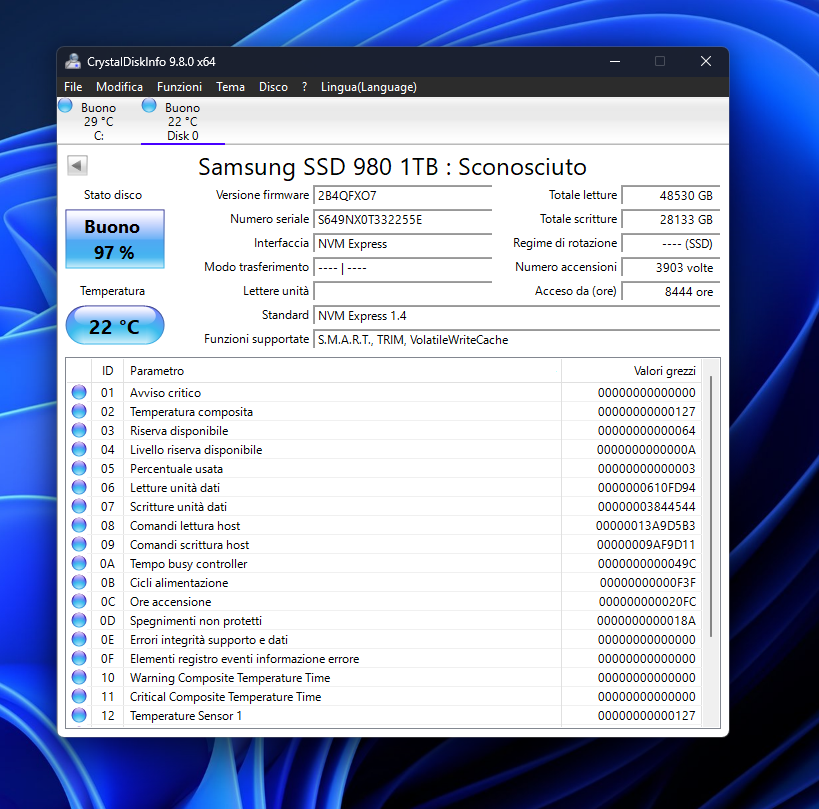The width and height of the screenshot is (819, 809).
Task: Click the status orb for Comandi lettura host
Action: pos(79,525)
